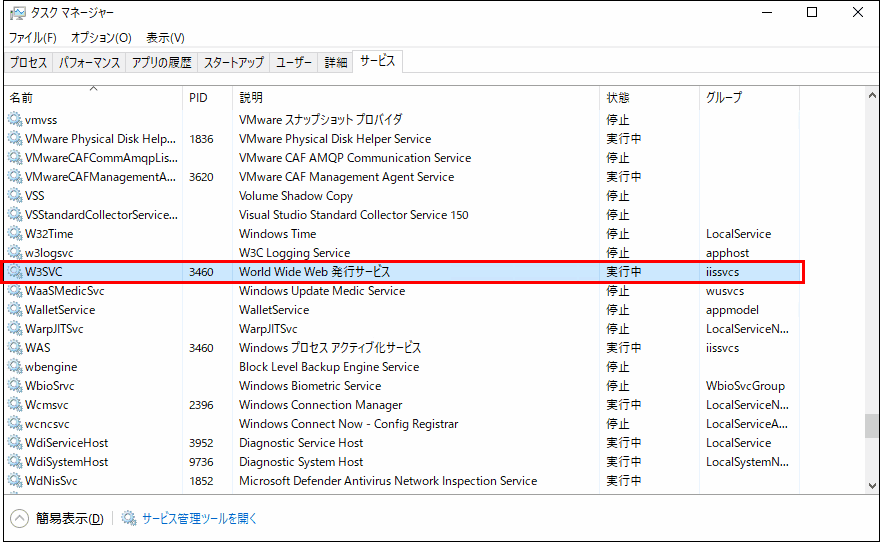Sort by the 名前 column header
Viewport: 880px width, 542px height.
93,98
